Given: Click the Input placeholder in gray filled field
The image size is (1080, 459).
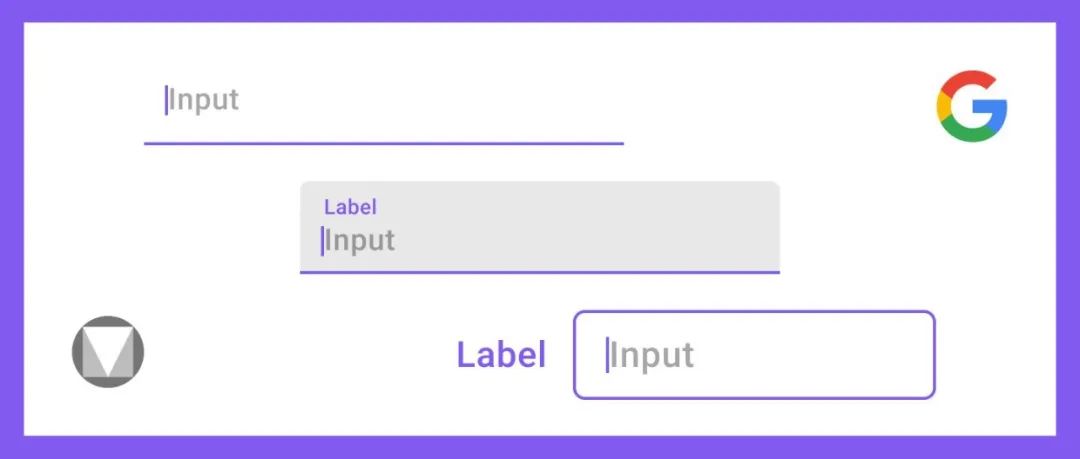Looking at the screenshot, I should [x=360, y=241].
